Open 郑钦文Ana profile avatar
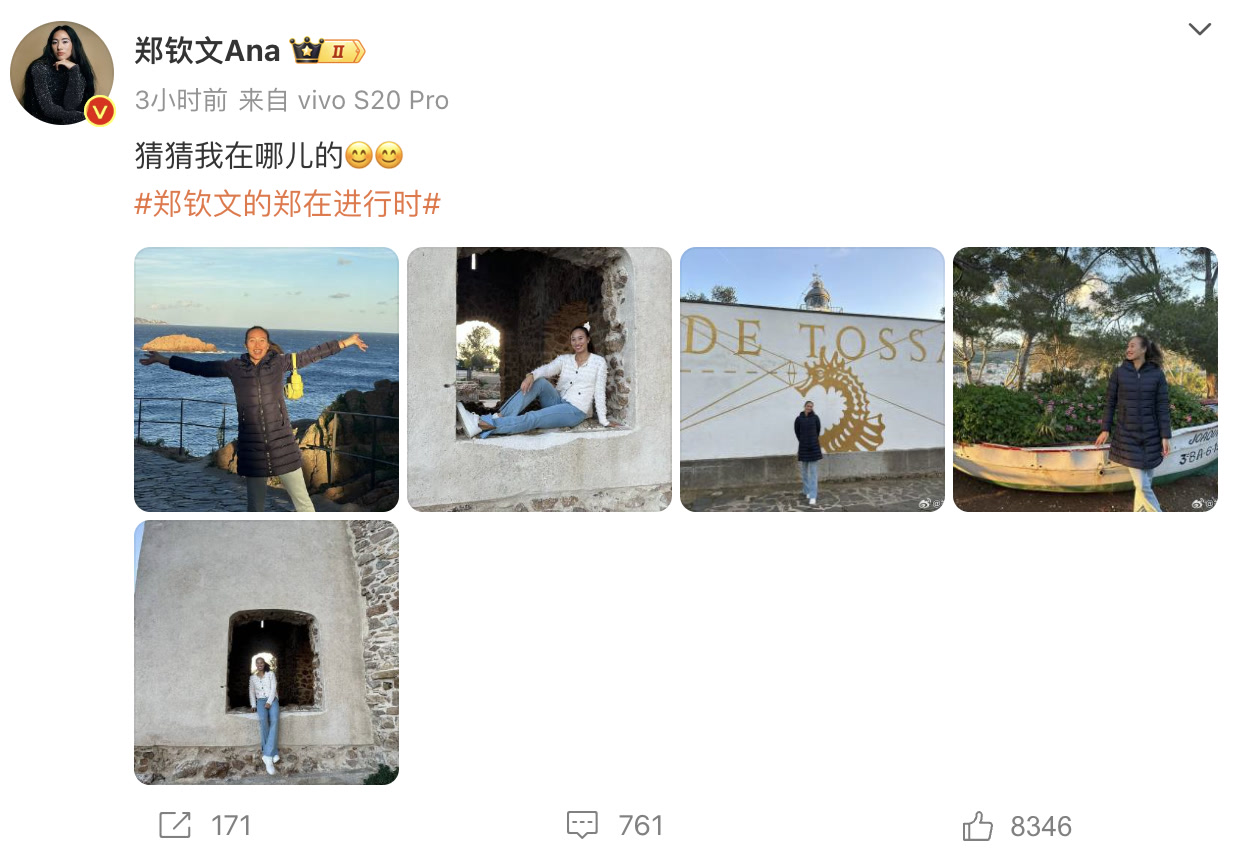This screenshot has width=1234, height=858. point(62,73)
